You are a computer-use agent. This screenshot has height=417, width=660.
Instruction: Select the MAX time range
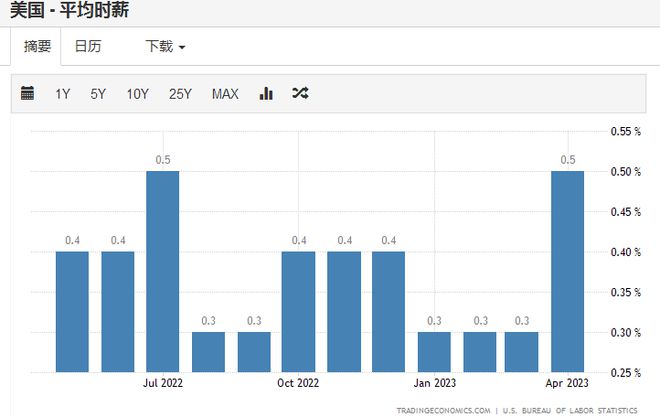pyautogui.click(x=225, y=93)
